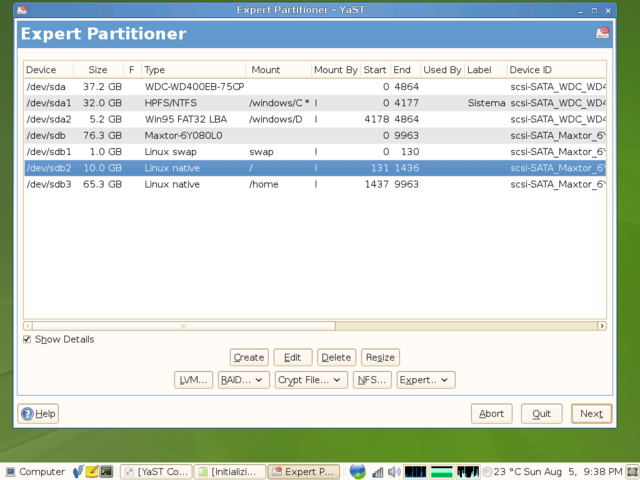Image resolution: width=640 pixels, height=480 pixels.
Task: Select the /dev/sdb1 Linux swap row
Action: click(315, 152)
